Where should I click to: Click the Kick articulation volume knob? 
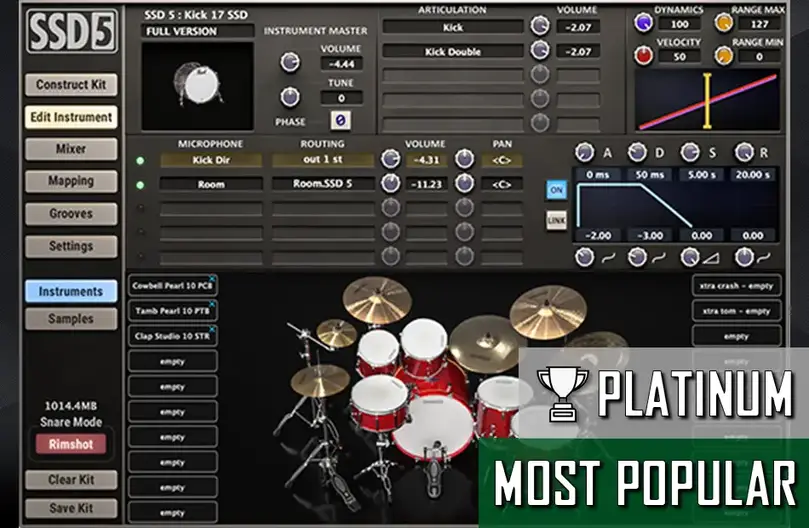540,26
